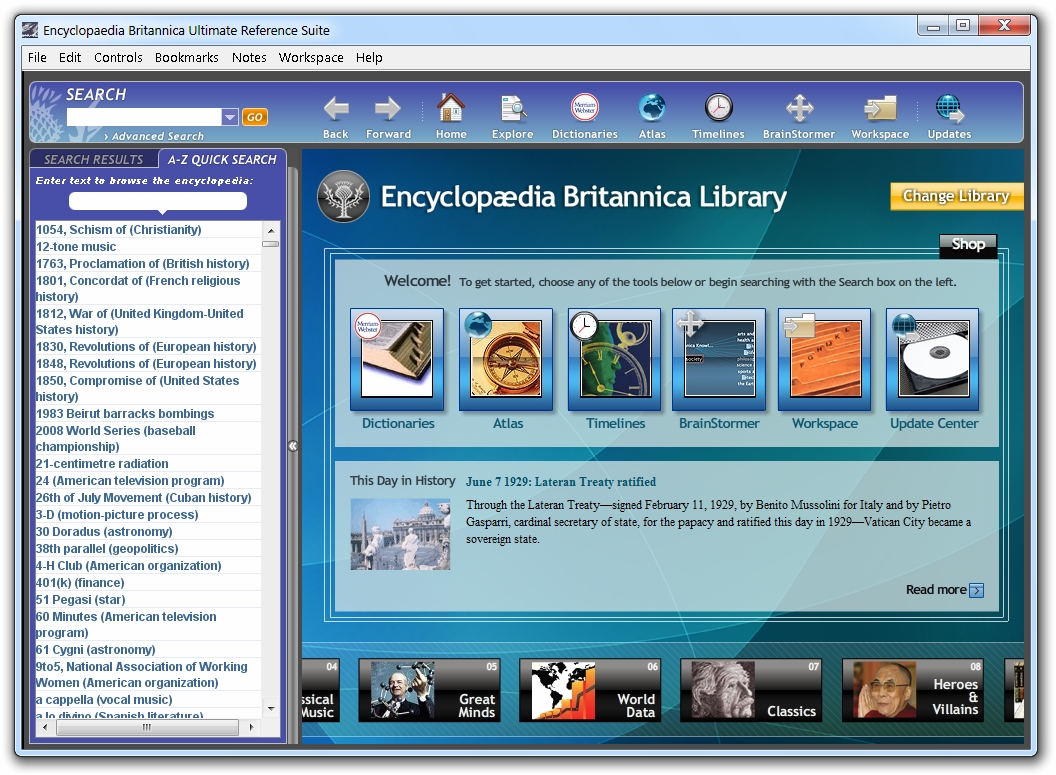The height and width of the screenshot is (775, 1056).
Task: Open the Bookmarks menu
Action: tap(187, 58)
